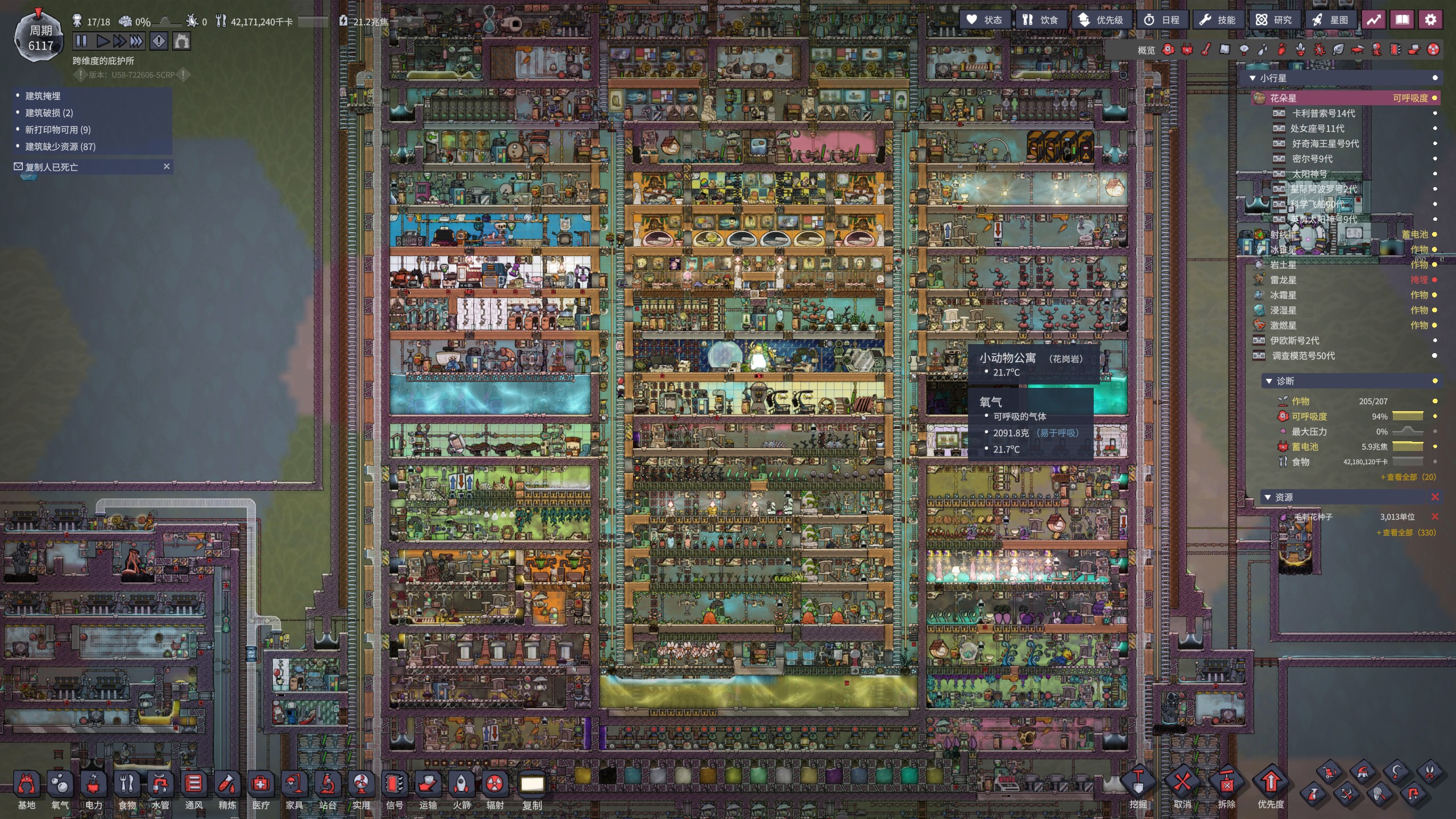This screenshot has width=1456, height=819.
Task: Open the radiation overlay icon
Action: pos(1433,50)
